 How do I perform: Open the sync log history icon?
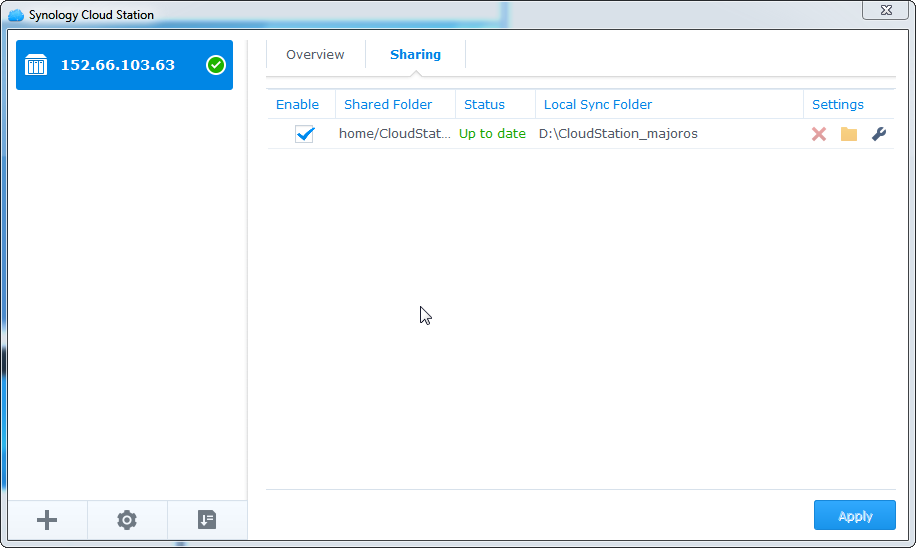(207, 520)
